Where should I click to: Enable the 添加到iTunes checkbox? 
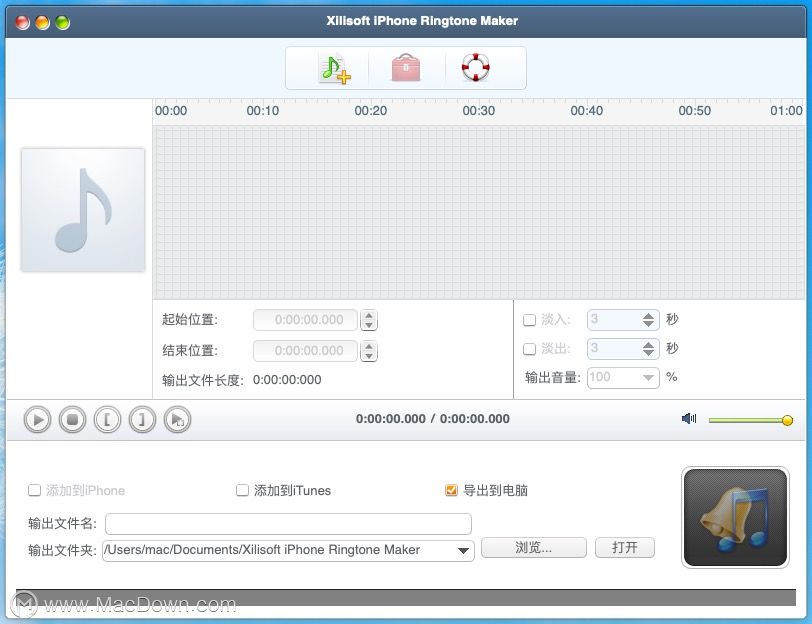tap(242, 490)
